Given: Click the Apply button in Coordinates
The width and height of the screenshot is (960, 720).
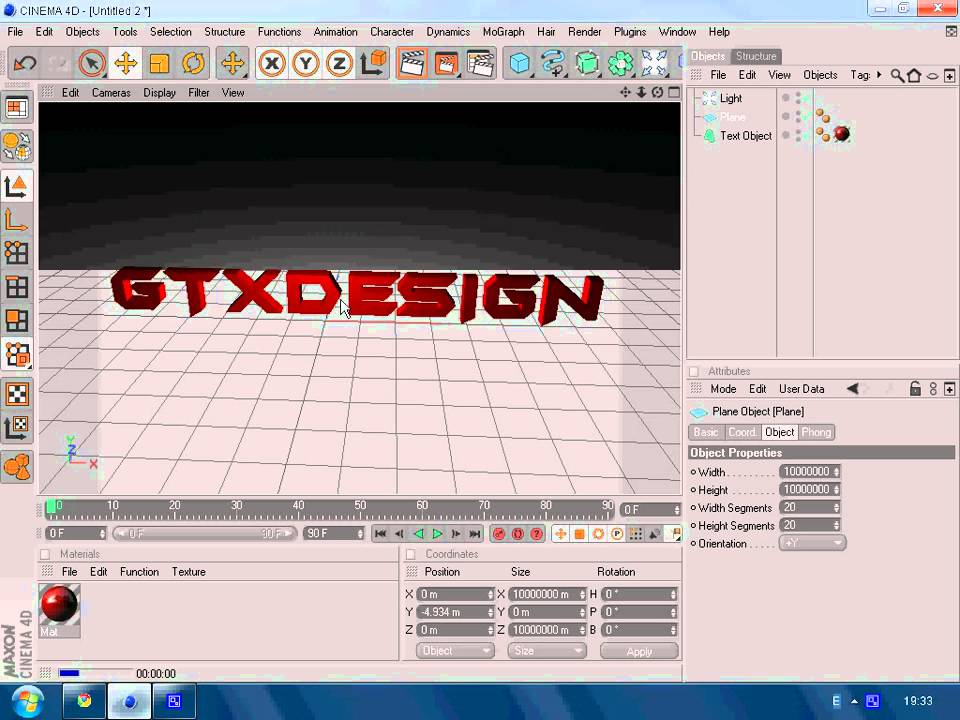Looking at the screenshot, I should tap(639, 651).
